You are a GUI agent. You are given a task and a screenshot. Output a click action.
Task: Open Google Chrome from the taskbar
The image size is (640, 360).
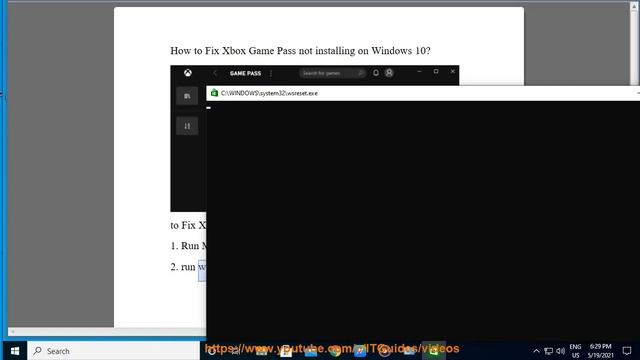click(335, 351)
